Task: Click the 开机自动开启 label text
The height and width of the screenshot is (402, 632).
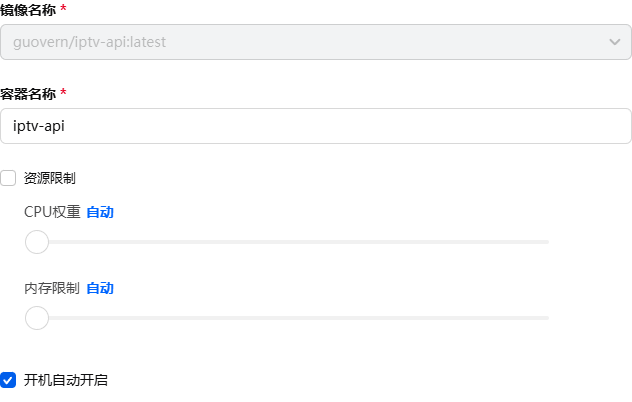Action: point(66,380)
